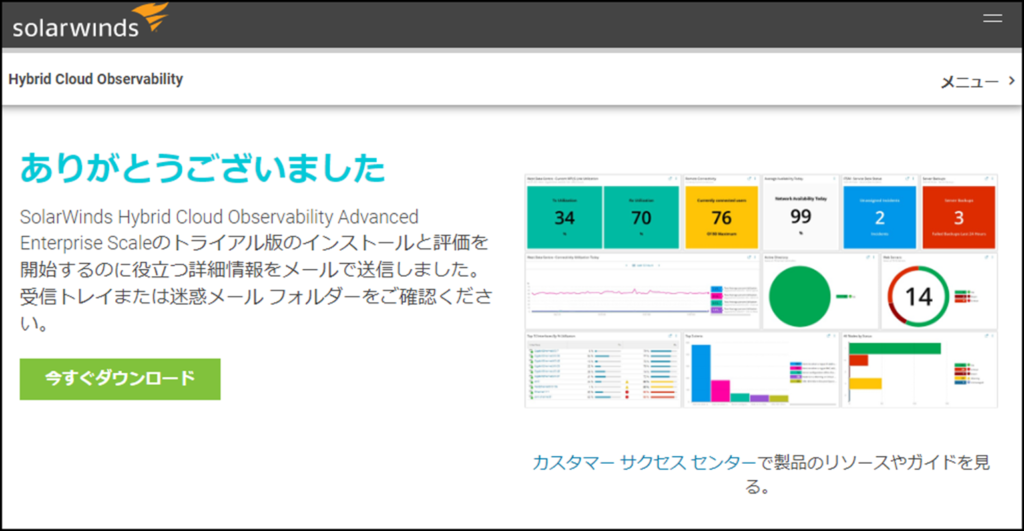Screen dimensions: 1024x531
Task: Click the 今すぐダウンロード button
Action: tap(120, 379)
